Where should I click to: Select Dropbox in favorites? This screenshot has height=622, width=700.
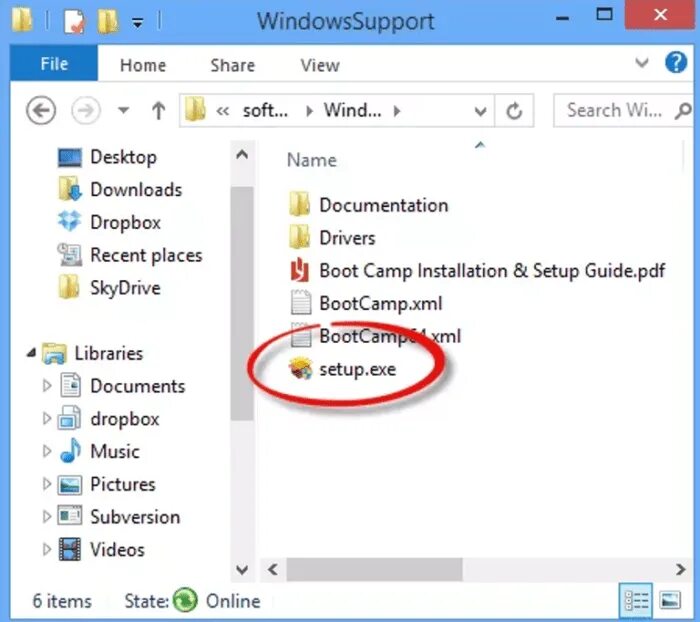[125, 222]
